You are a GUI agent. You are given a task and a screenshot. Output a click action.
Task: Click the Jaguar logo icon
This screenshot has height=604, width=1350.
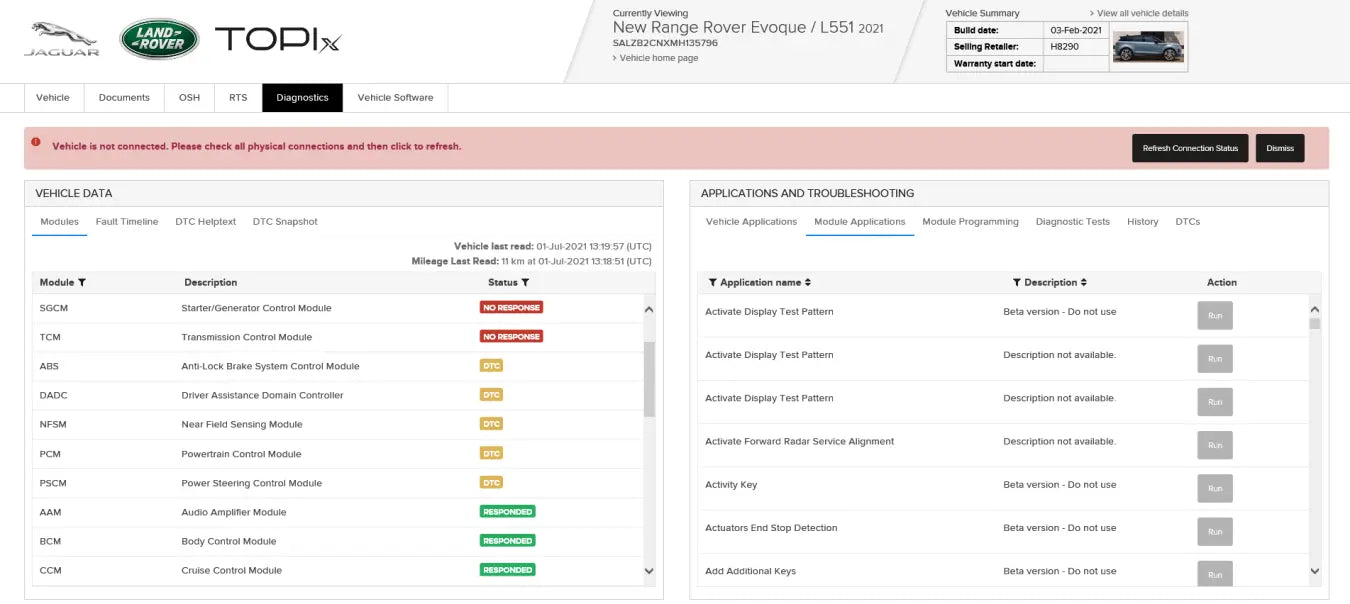click(x=61, y=38)
